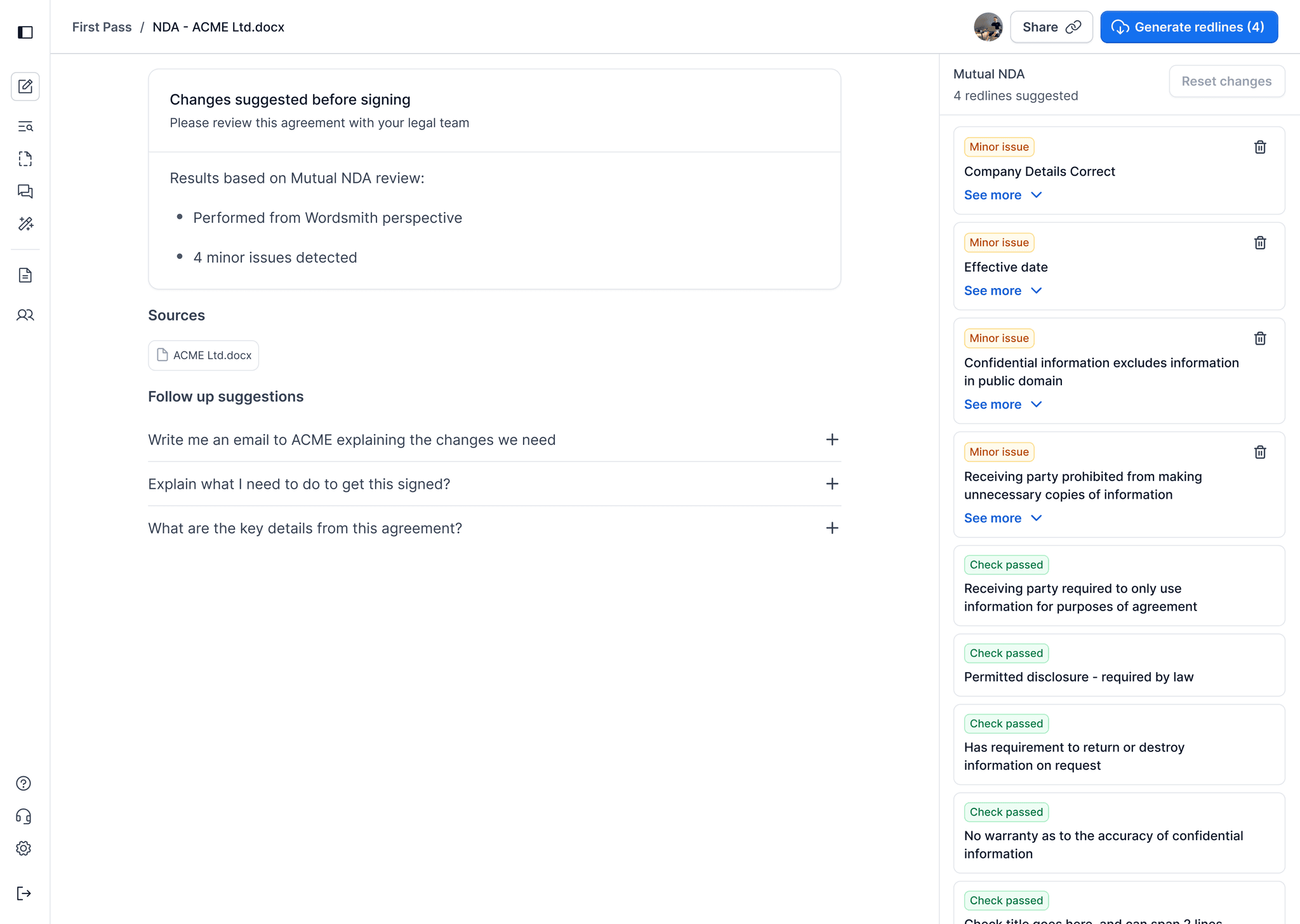
Task: Open the help question mark icon
Action: point(23,784)
